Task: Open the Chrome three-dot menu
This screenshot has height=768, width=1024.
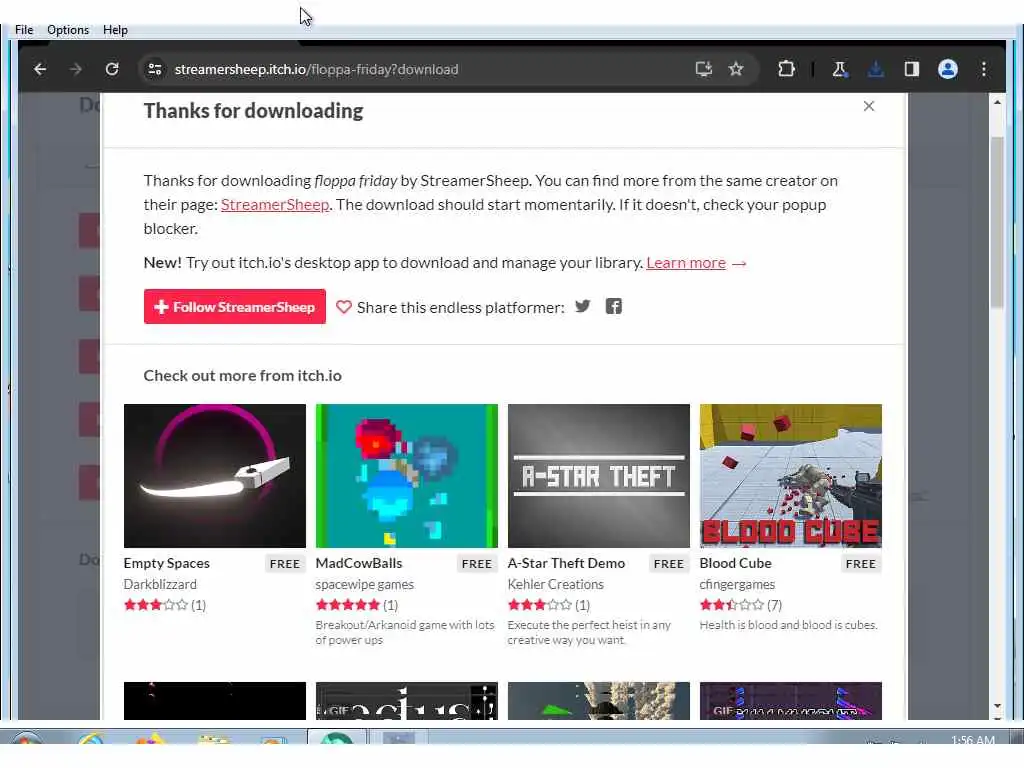Action: click(984, 69)
